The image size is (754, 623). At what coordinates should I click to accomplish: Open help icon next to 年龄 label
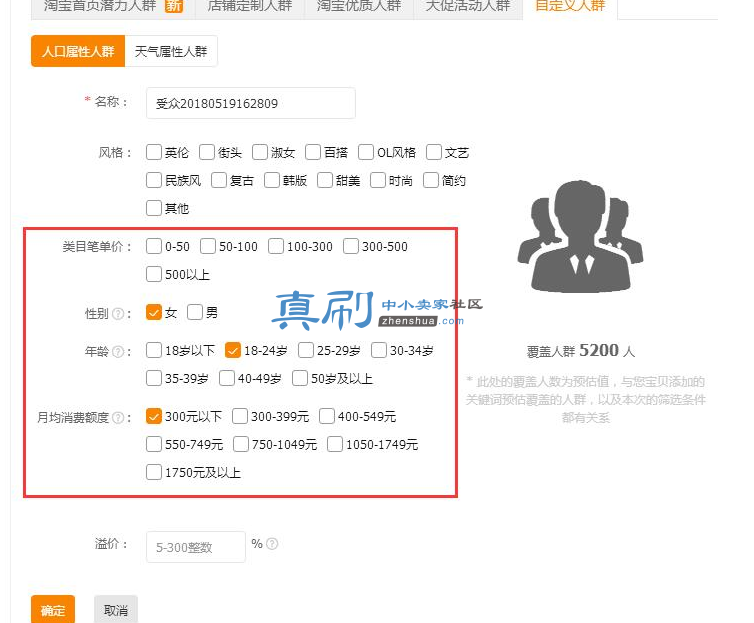pyautogui.click(x=118, y=352)
